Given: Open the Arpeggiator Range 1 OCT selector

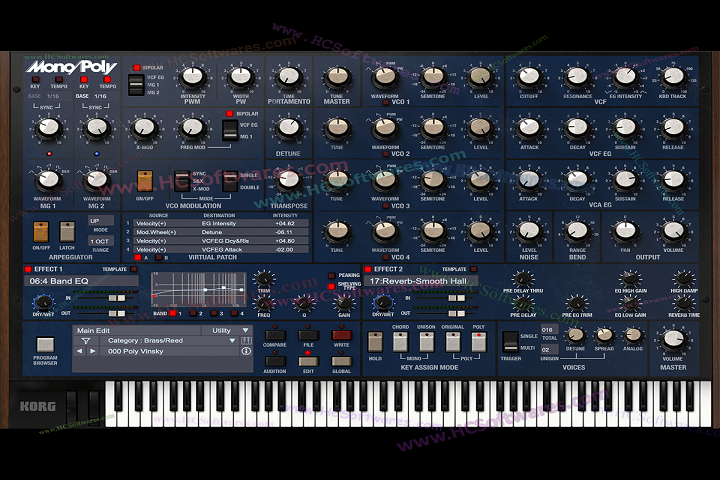Looking at the screenshot, I should pyautogui.click(x=101, y=241).
